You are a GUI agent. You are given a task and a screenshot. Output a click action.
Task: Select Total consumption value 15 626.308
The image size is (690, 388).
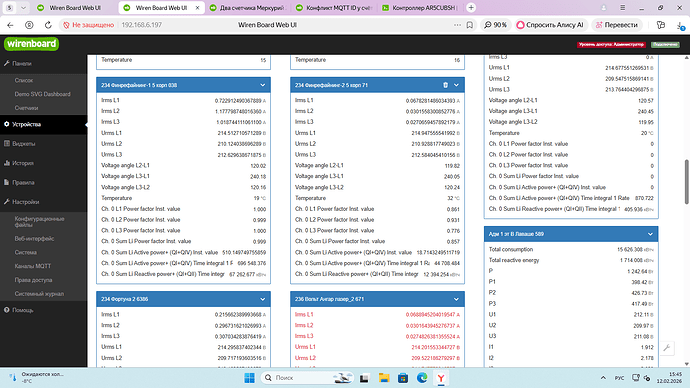[x=630, y=249]
